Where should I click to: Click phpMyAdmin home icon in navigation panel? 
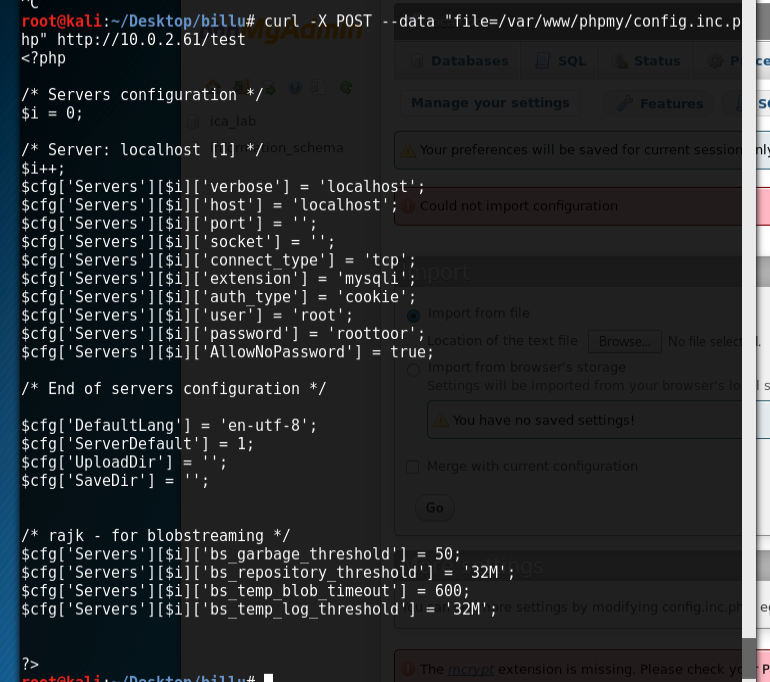click(213, 87)
